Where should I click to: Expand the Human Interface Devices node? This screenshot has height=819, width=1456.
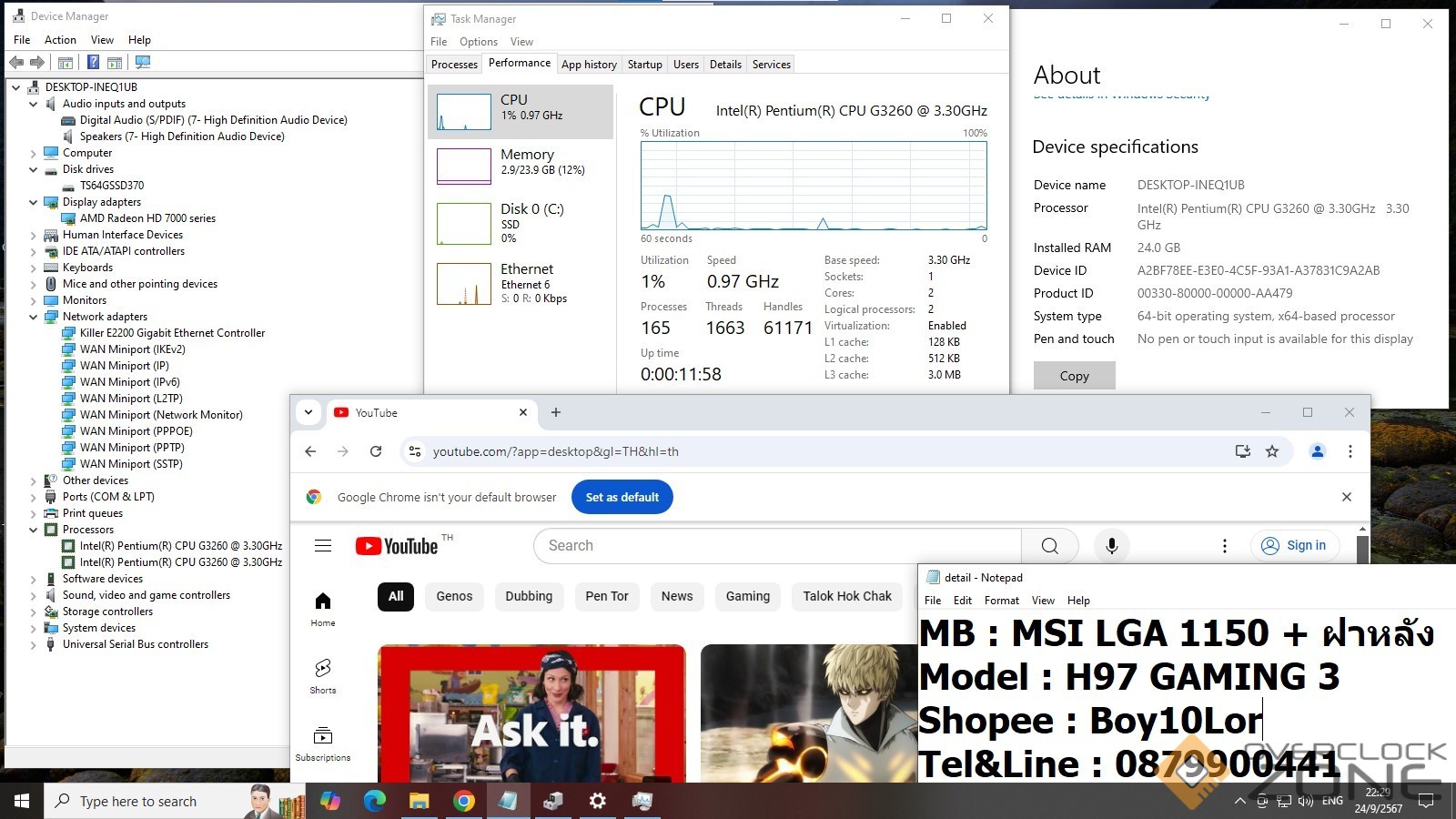(x=34, y=235)
